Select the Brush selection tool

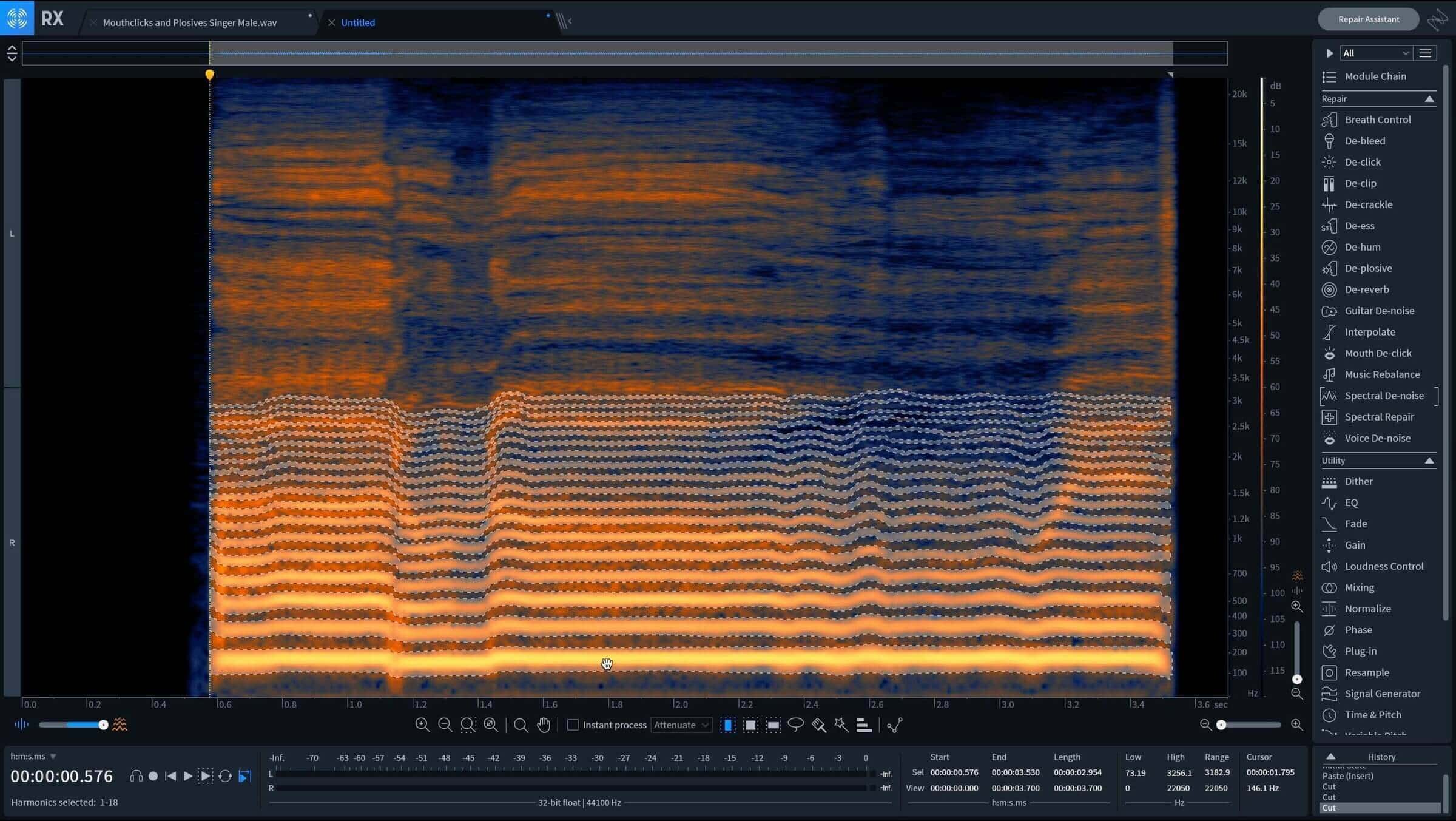point(819,725)
